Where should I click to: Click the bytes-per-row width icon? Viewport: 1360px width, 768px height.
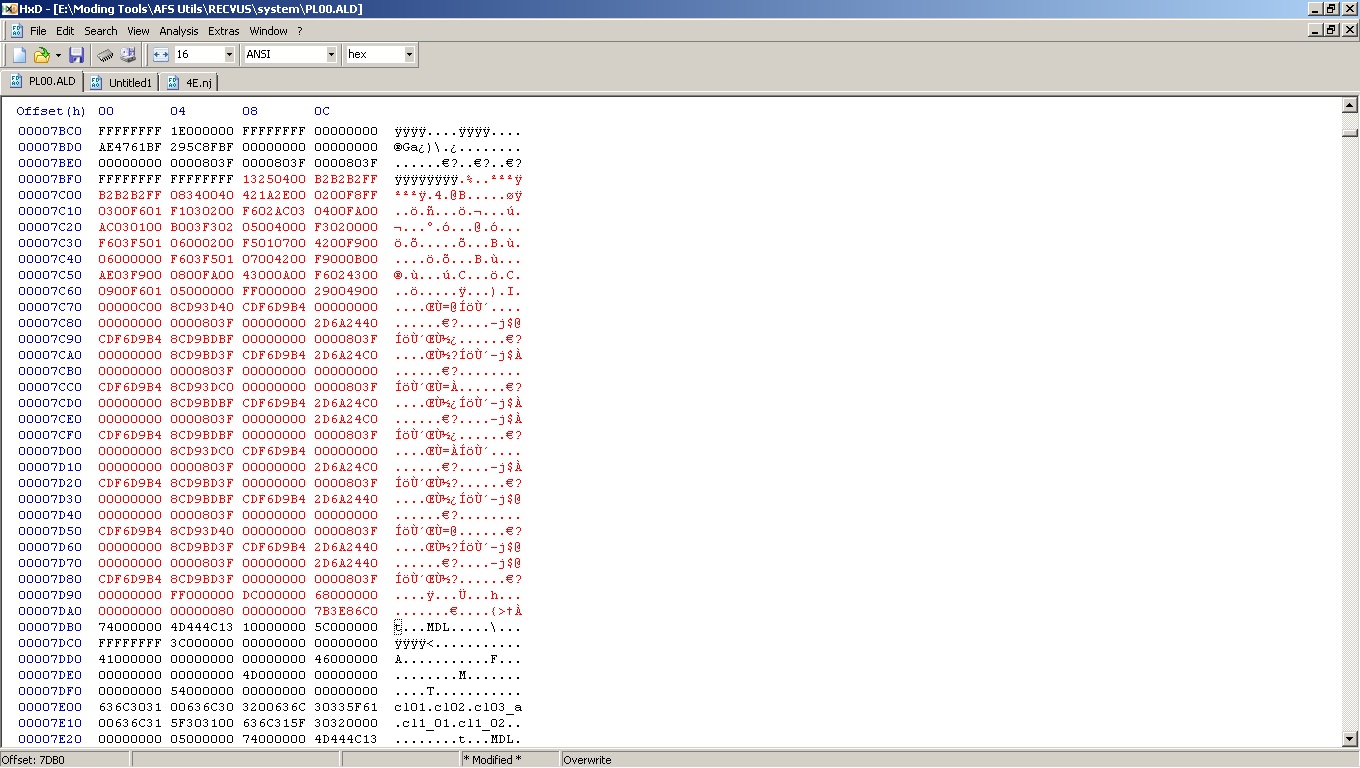(x=163, y=54)
